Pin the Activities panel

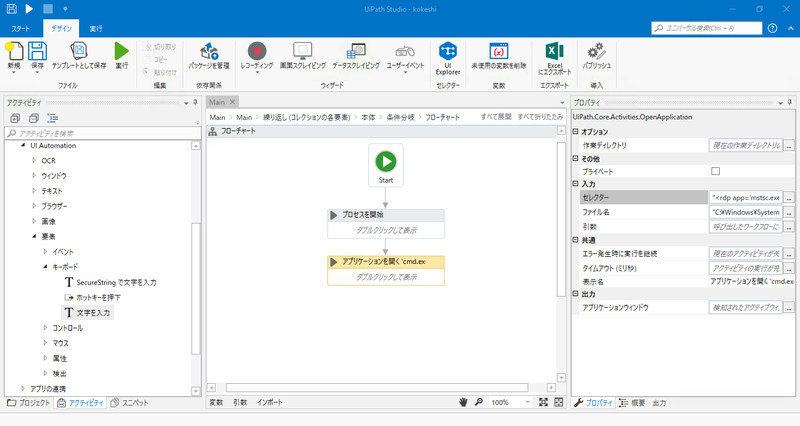point(195,103)
